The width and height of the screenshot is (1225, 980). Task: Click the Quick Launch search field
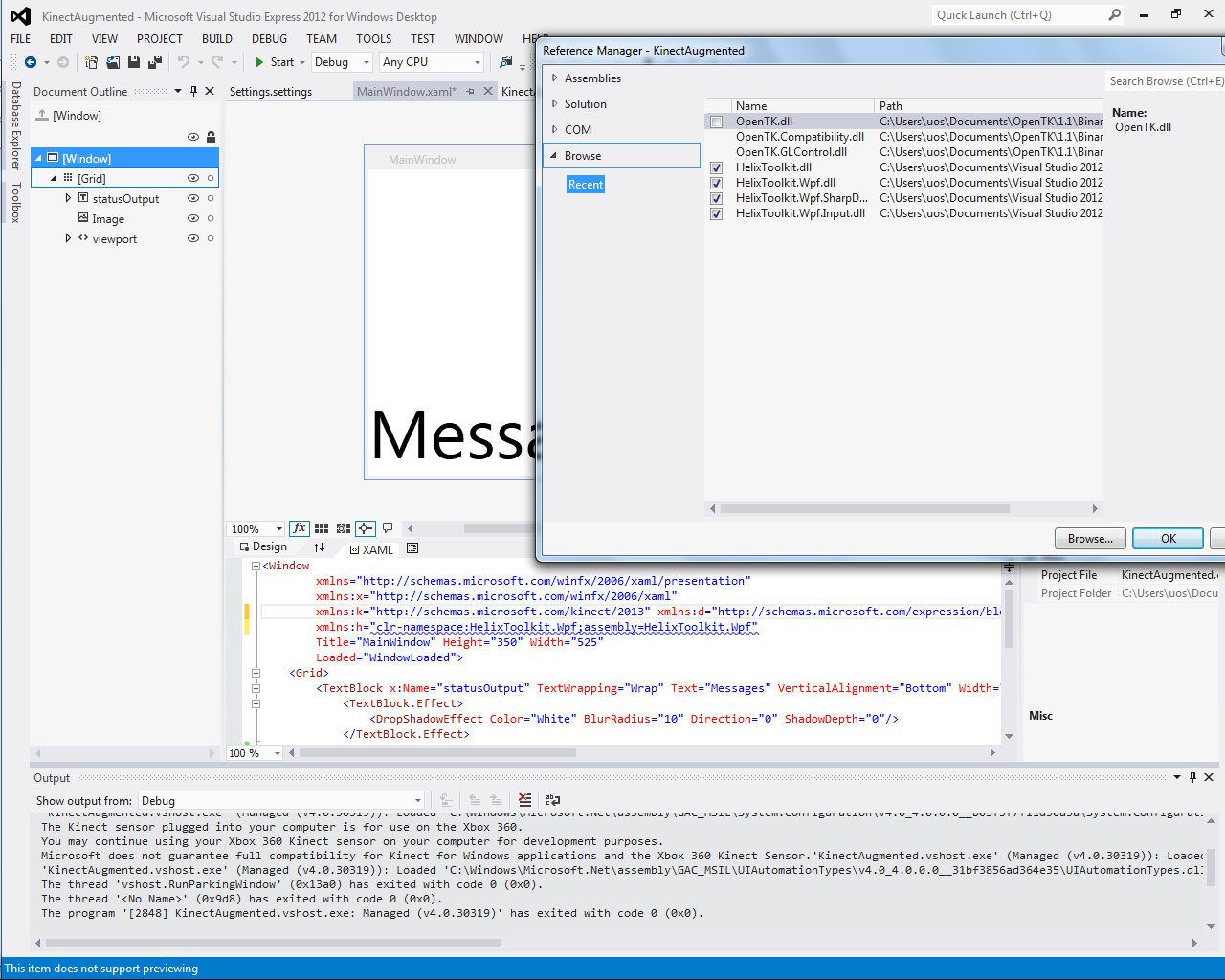pos(1018,14)
